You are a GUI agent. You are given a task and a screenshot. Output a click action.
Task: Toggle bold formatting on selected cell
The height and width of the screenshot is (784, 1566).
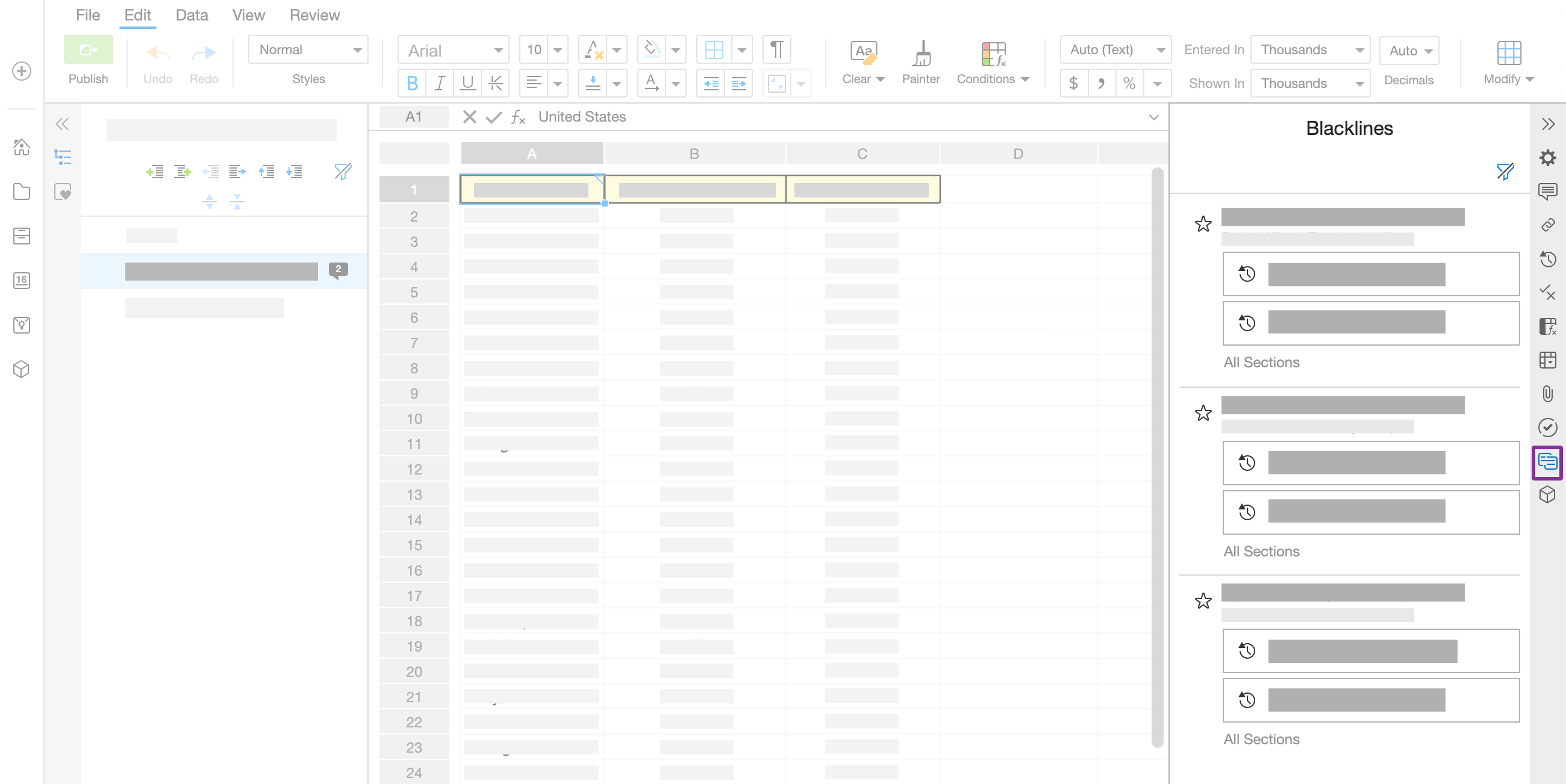point(411,83)
